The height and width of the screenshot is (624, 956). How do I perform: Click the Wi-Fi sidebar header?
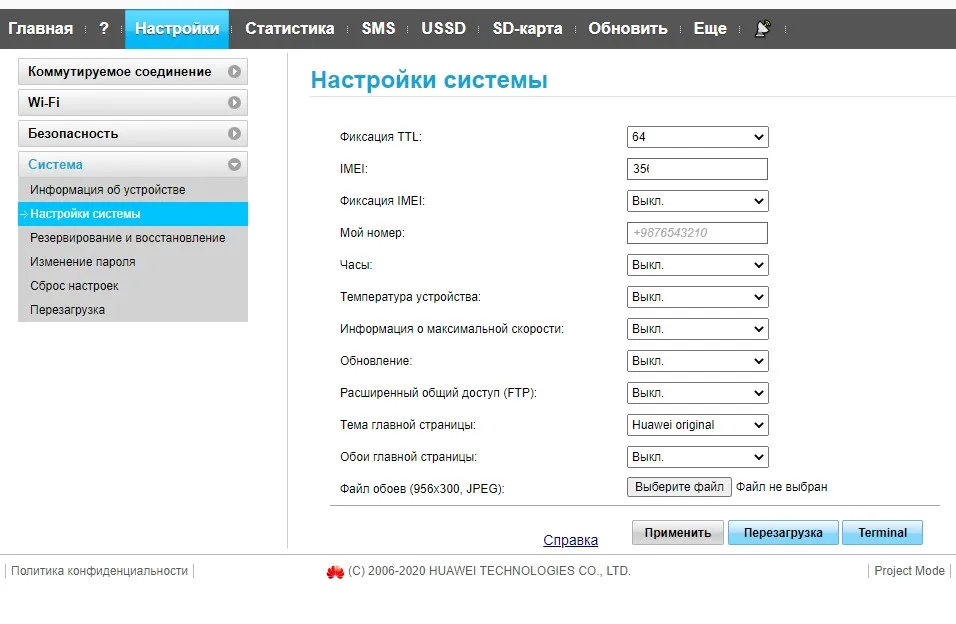[x=133, y=102]
